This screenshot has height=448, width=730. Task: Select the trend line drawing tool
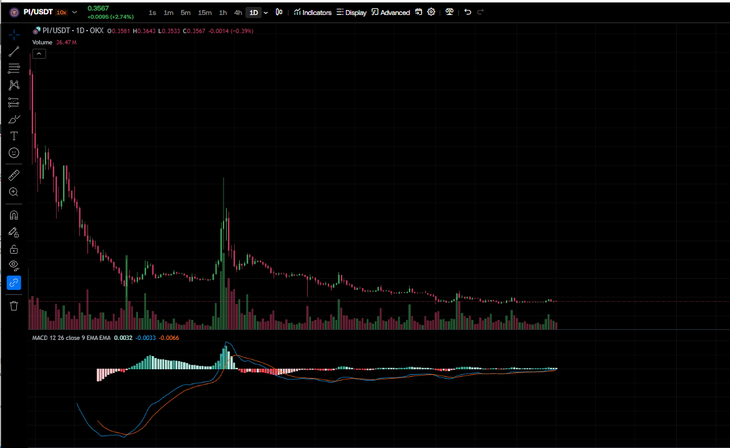(14, 52)
